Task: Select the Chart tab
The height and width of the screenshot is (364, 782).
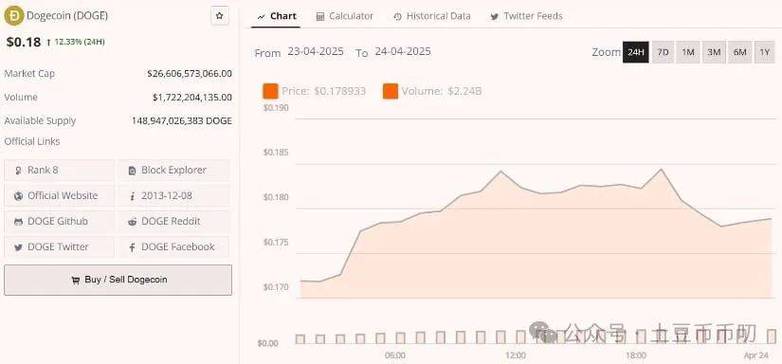Action: click(277, 16)
